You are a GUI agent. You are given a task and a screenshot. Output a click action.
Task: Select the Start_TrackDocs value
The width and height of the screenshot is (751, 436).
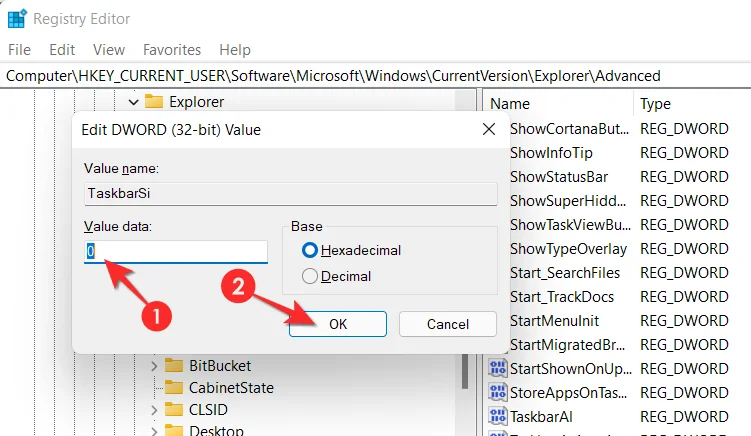(562, 297)
